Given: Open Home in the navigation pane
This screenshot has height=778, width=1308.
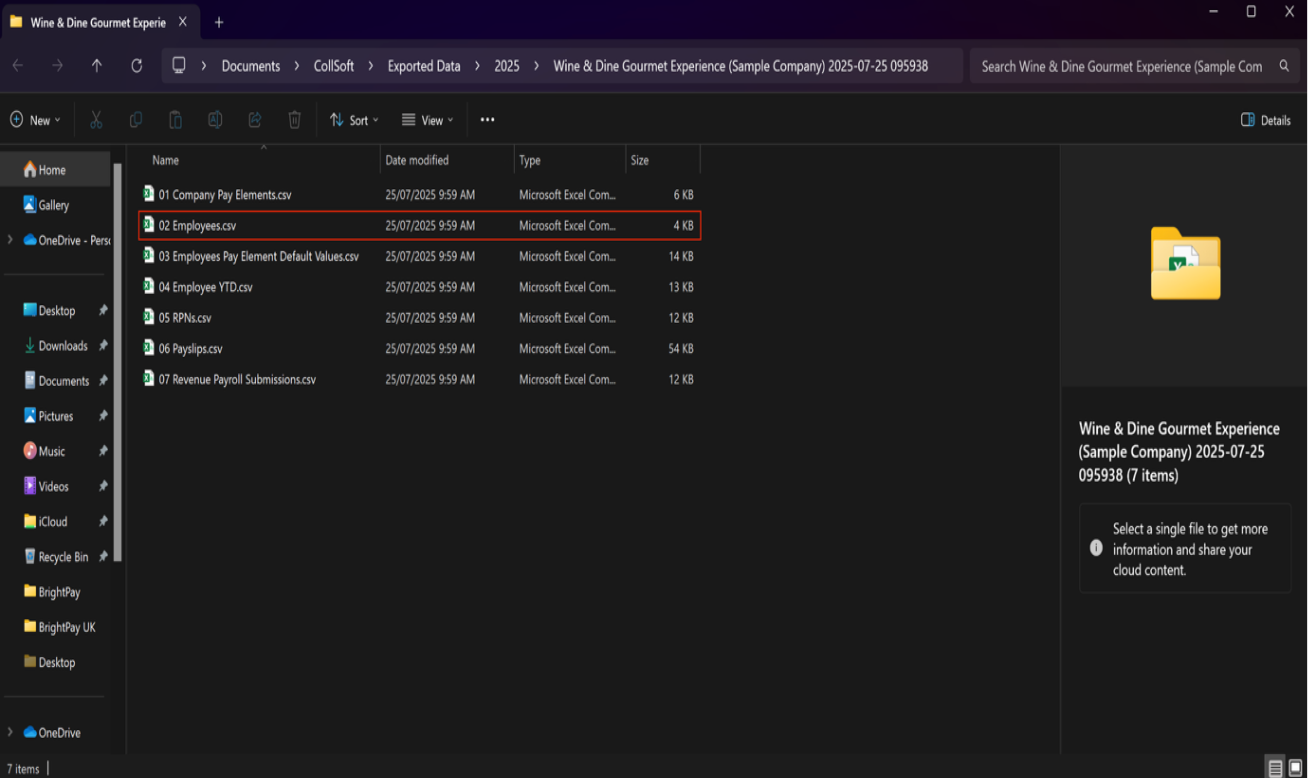Looking at the screenshot, I should pyautogui.click(x=56, y=170).
